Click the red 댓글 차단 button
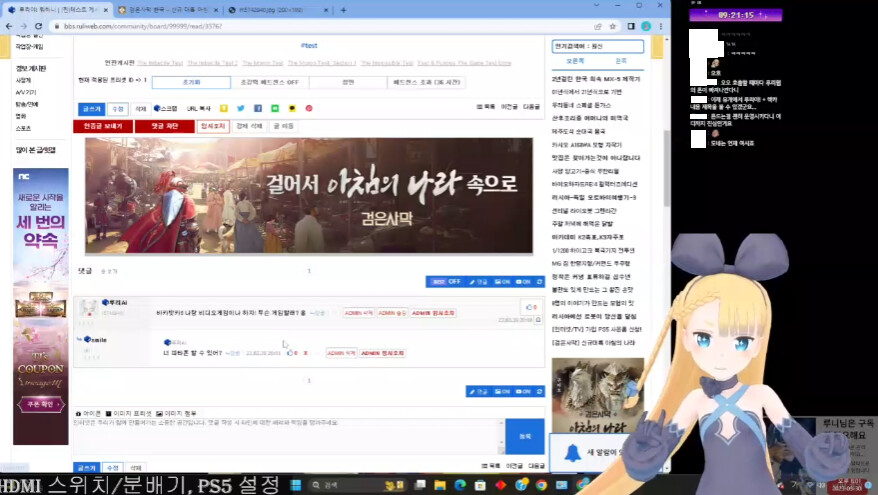The height and width of the screenshot is (495, 878). [x=165, y=126]
